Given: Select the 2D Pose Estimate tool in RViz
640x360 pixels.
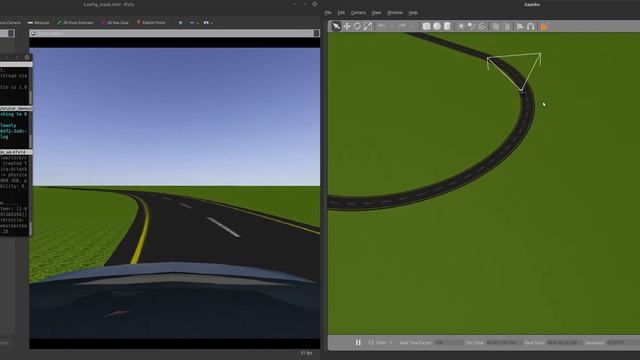Looking at the screenshot, I should coord(75,22).
